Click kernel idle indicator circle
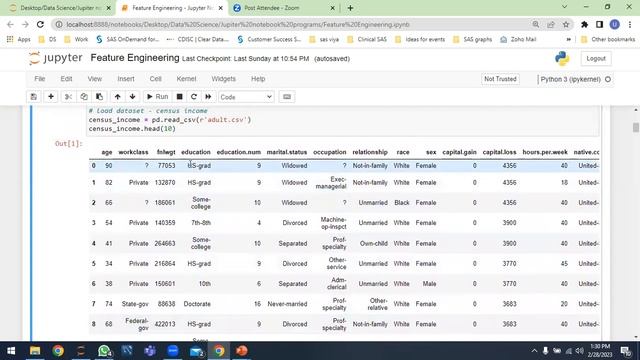Image resolution: width=640 pixels, height=360 pixels. [x=608, y=79]
